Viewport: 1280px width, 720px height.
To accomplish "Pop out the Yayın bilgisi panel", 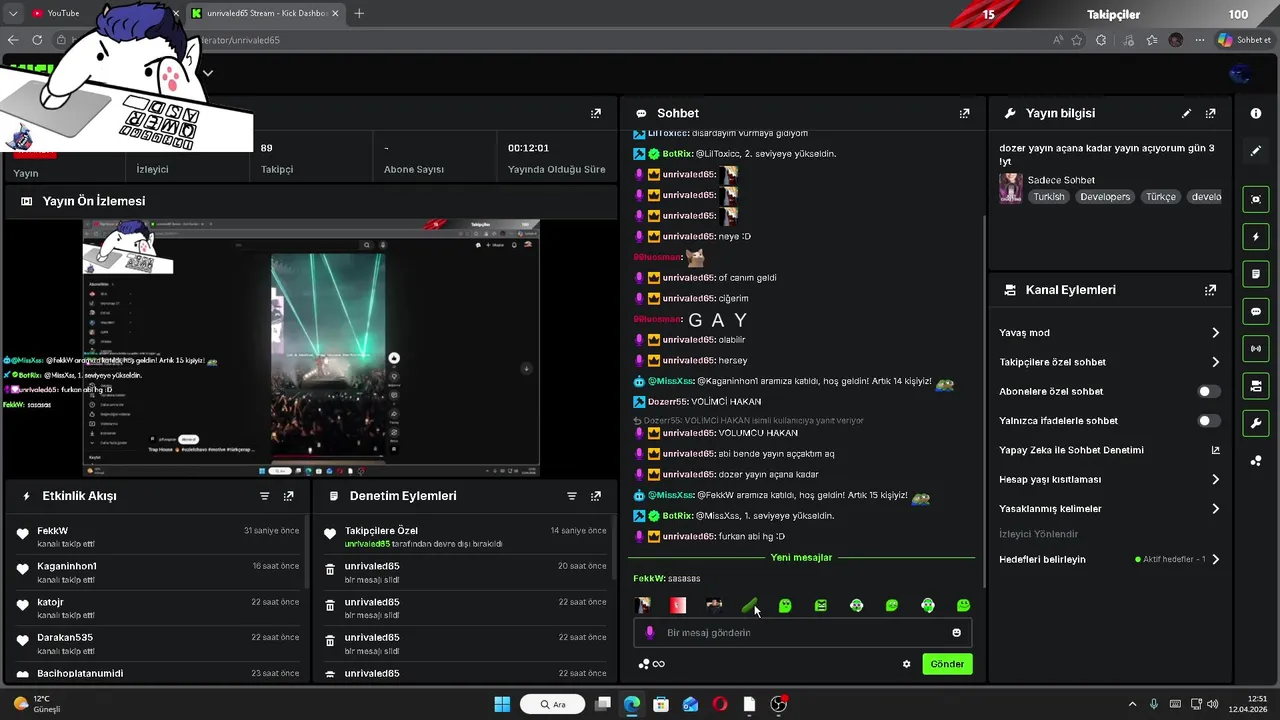I will point(1210,114).
